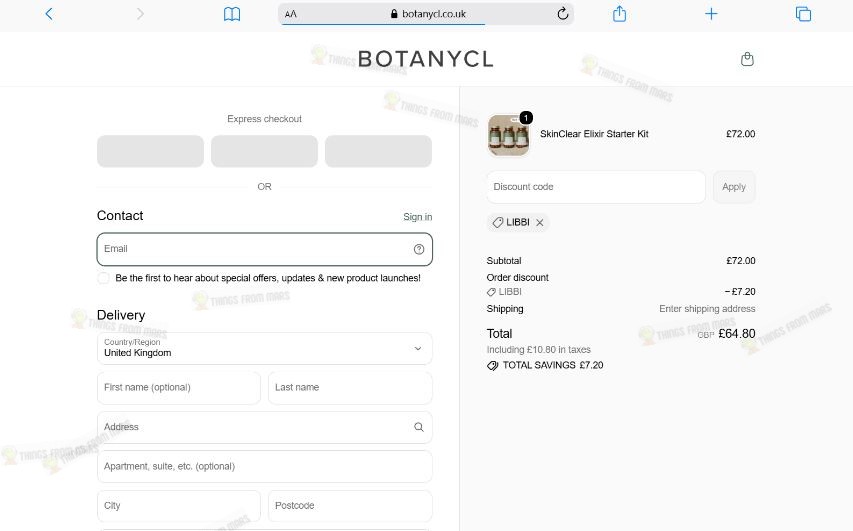Screen dimensions: 853x531
Task: Open a new tab with the plus icon
Action: [x=711, y=14]
